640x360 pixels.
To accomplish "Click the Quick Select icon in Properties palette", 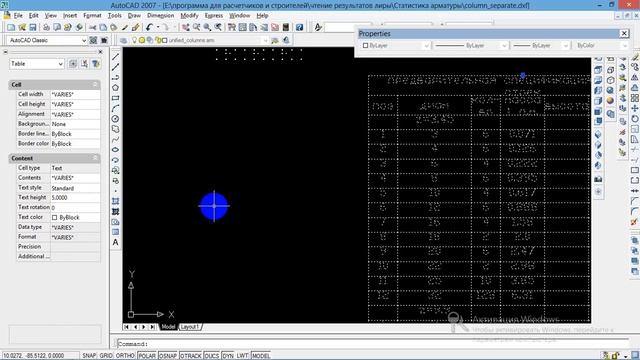I will (96, 64).
